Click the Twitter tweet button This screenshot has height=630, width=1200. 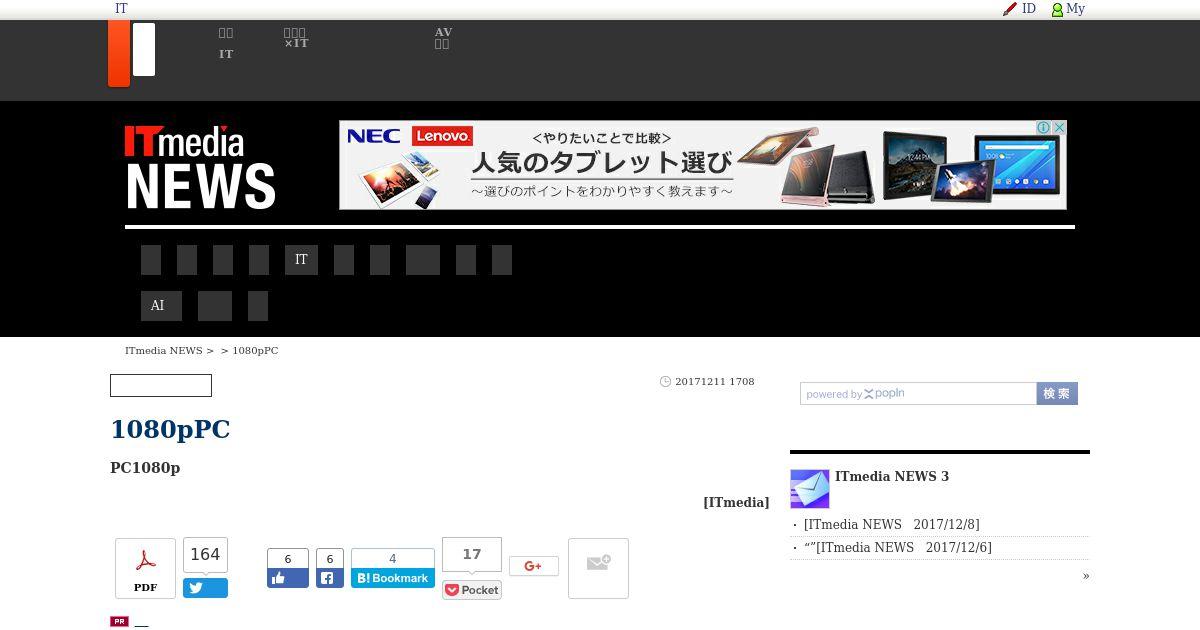pos(205,588)
